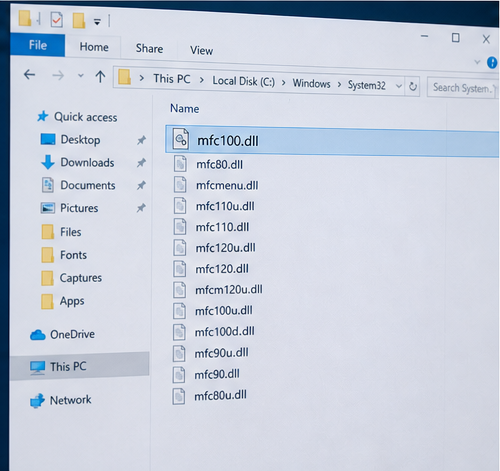This screenshot has width=500, height=471.
Task: Open the recent locations dropdown
Action: tap(80, 76)
